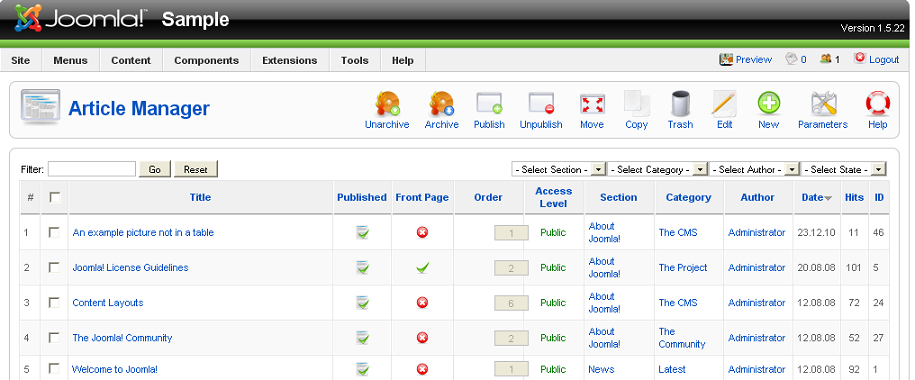Sort by the Title column header

tap(200, 197)
